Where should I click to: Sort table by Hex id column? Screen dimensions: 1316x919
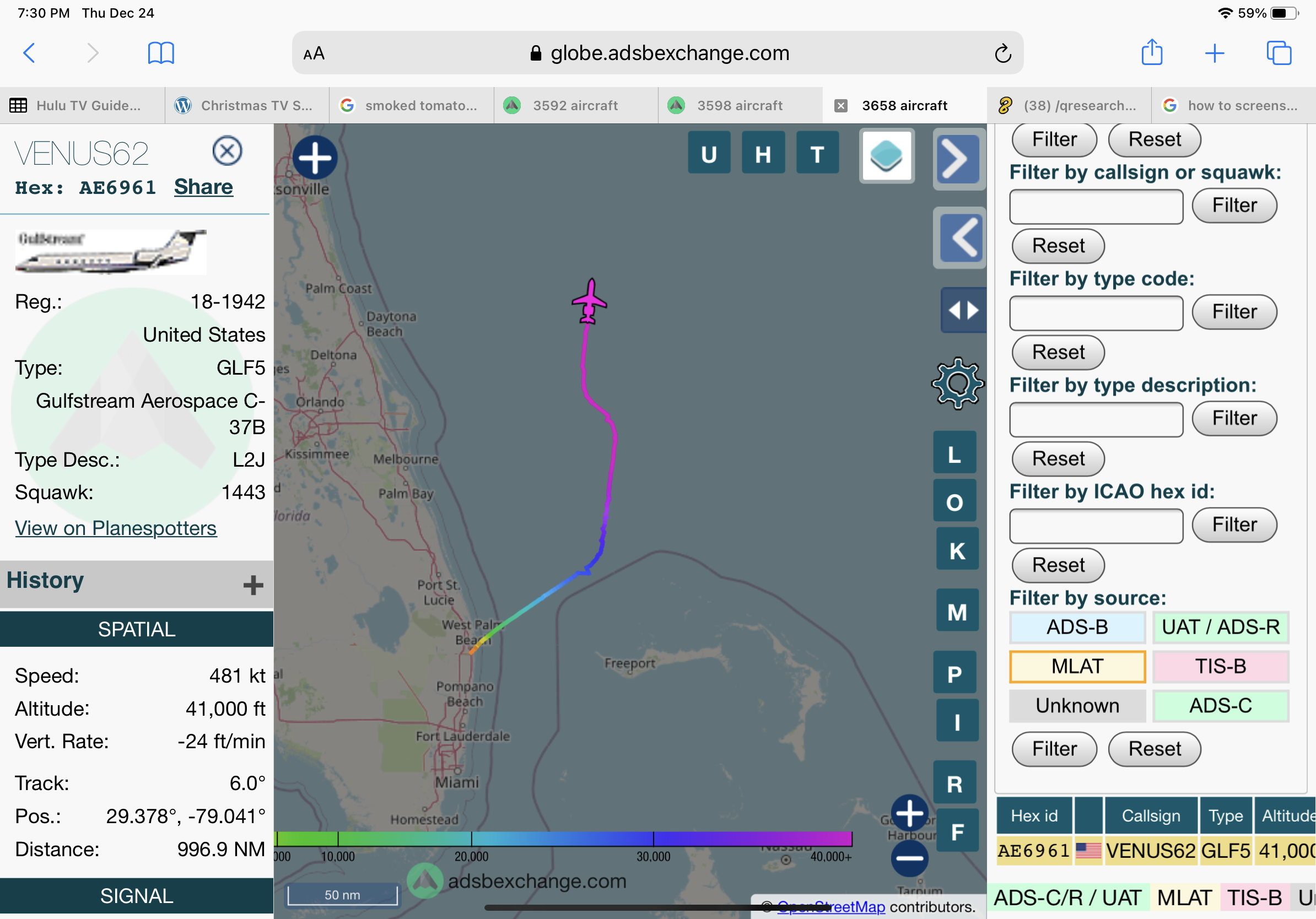click(x=1033, y=816)
